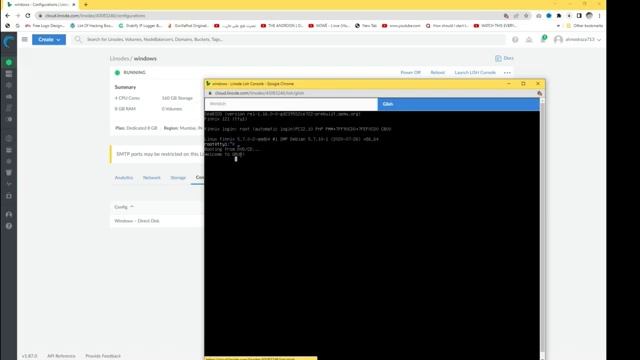Click the Lish window address URL
The width and height of the screenshot is (640, 360).
tap(259, 93)
